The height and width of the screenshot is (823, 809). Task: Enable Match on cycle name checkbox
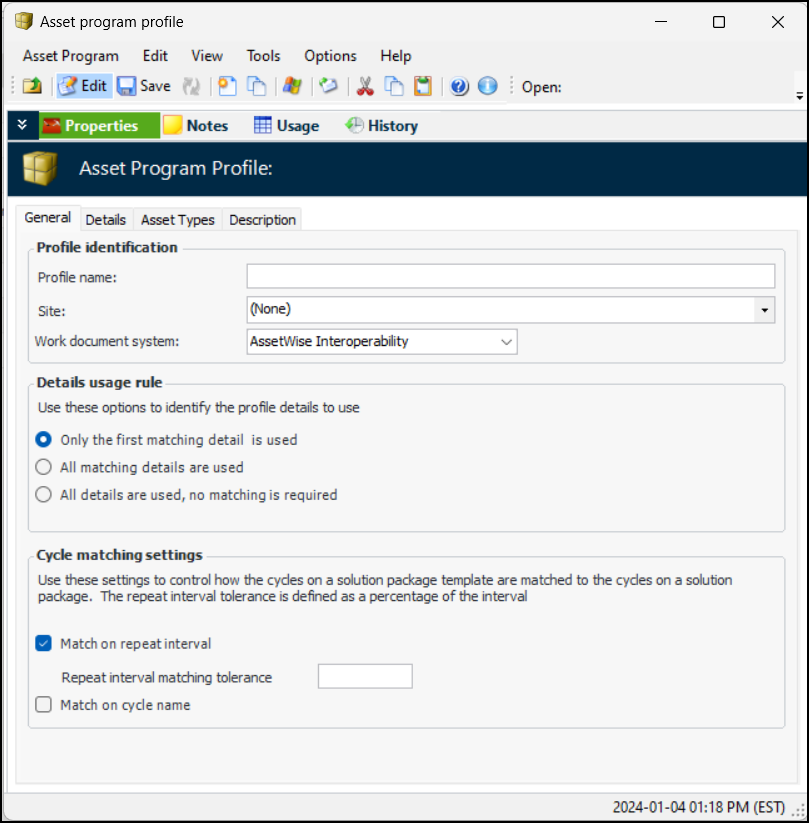(44, 704)
